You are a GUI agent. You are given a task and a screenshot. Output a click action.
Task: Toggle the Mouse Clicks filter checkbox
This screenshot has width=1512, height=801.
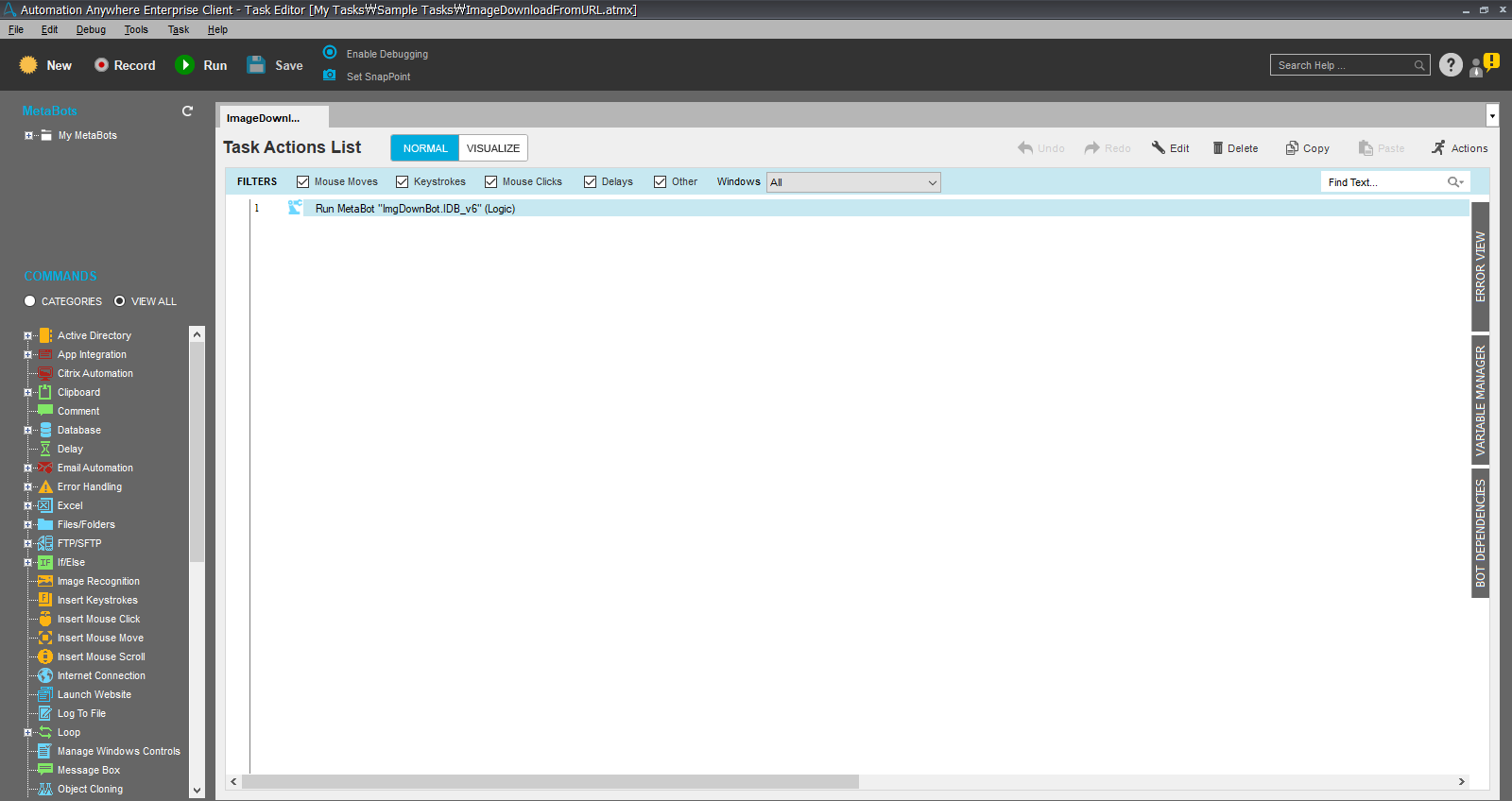[491, 182]
